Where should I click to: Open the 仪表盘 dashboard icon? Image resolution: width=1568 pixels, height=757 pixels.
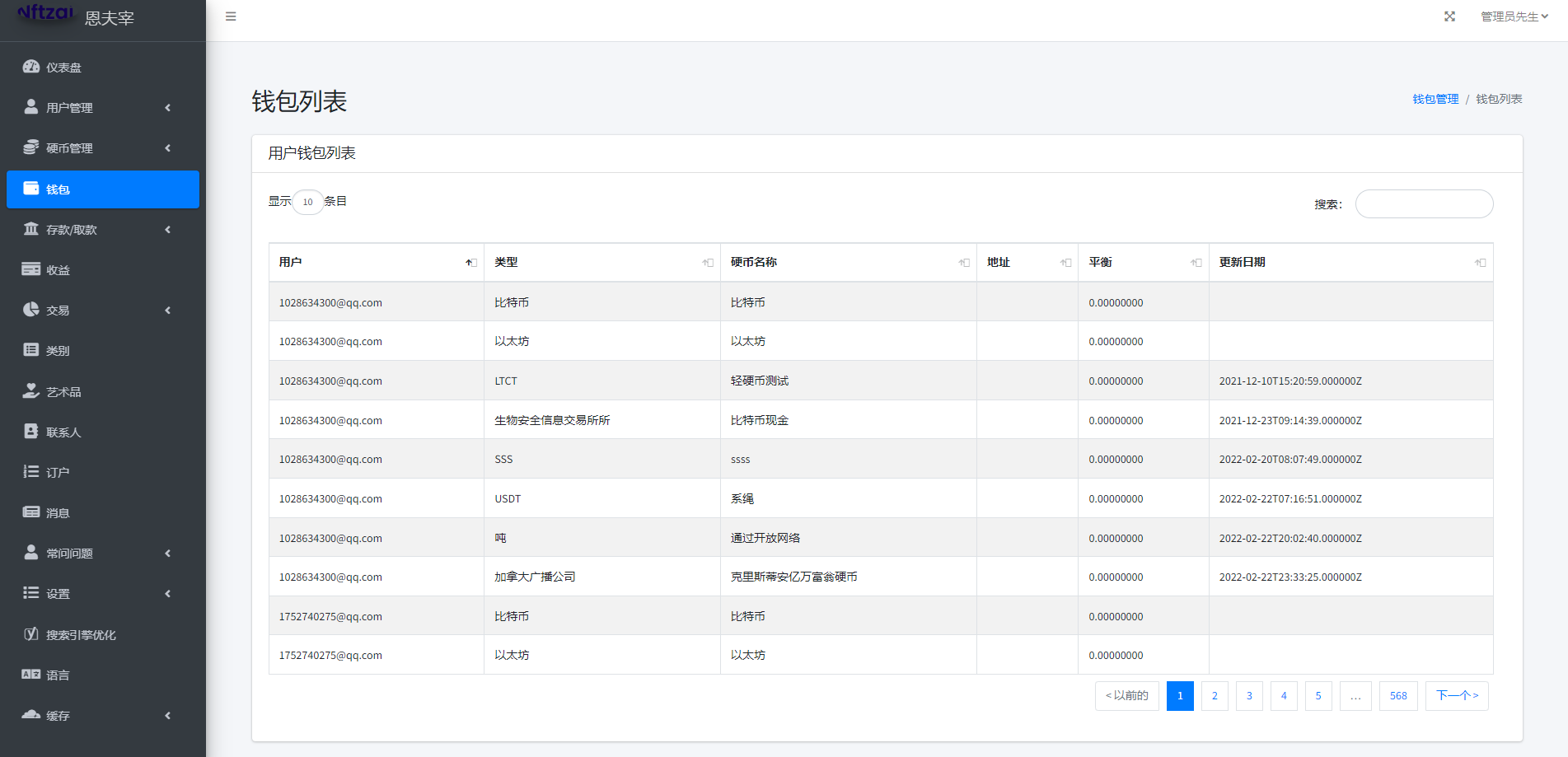pos(31,67)
